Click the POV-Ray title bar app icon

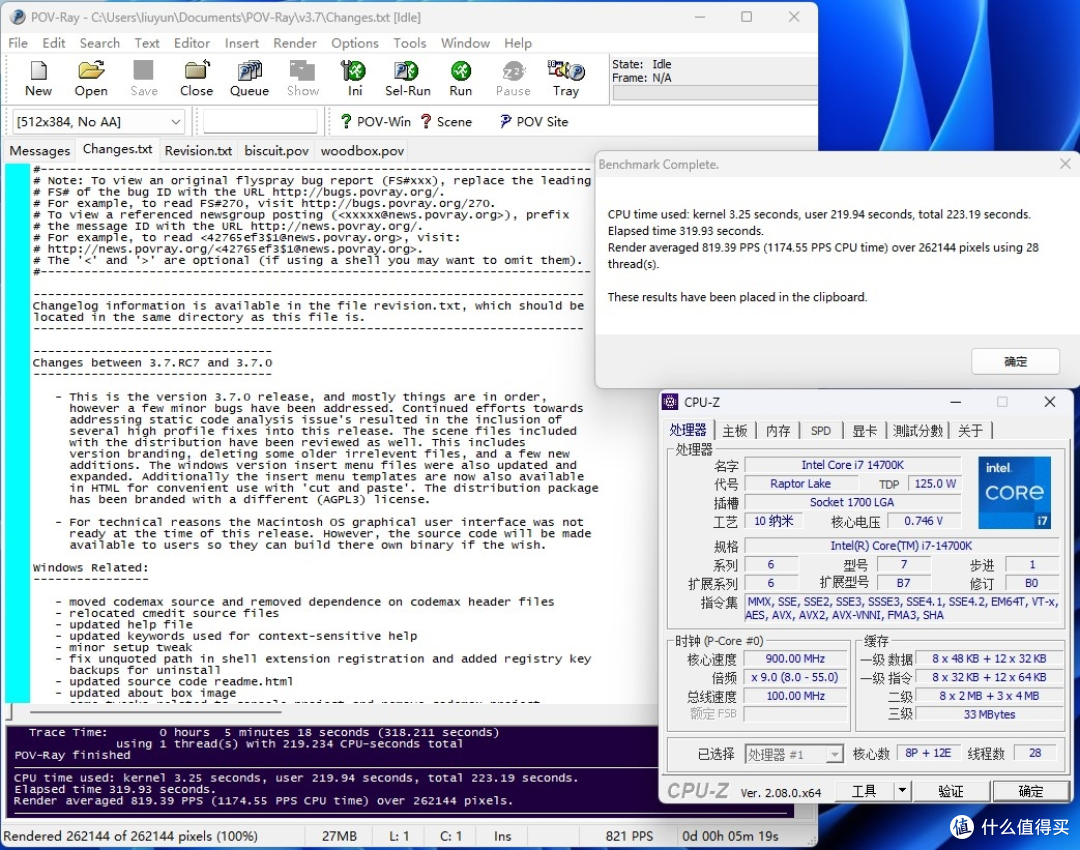[x=18, y=17]
